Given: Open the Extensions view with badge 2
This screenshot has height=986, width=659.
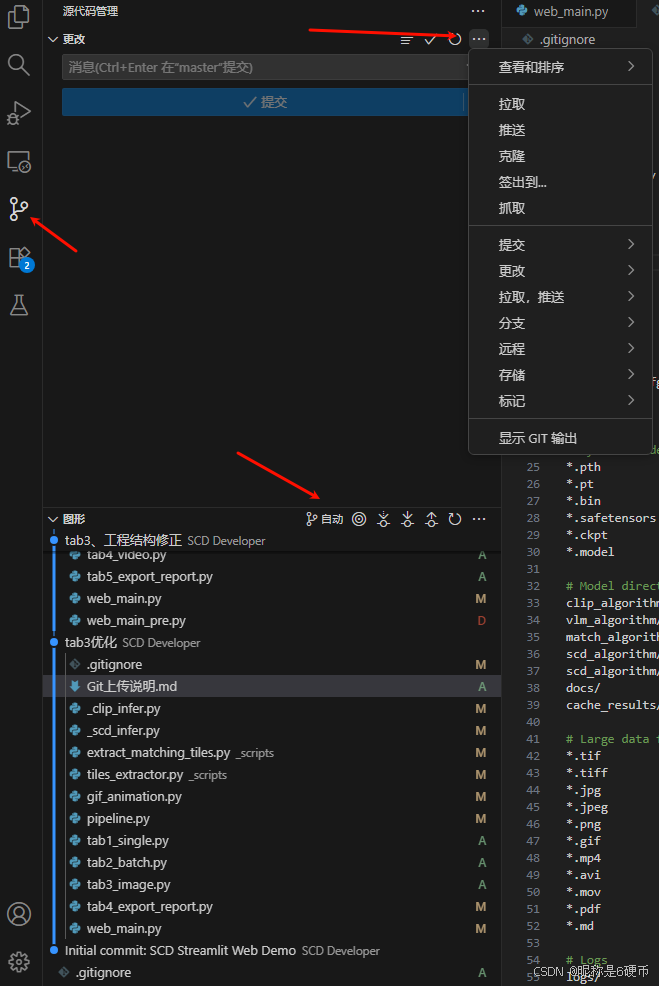Looking at the screenshot, I should [19, 258].
